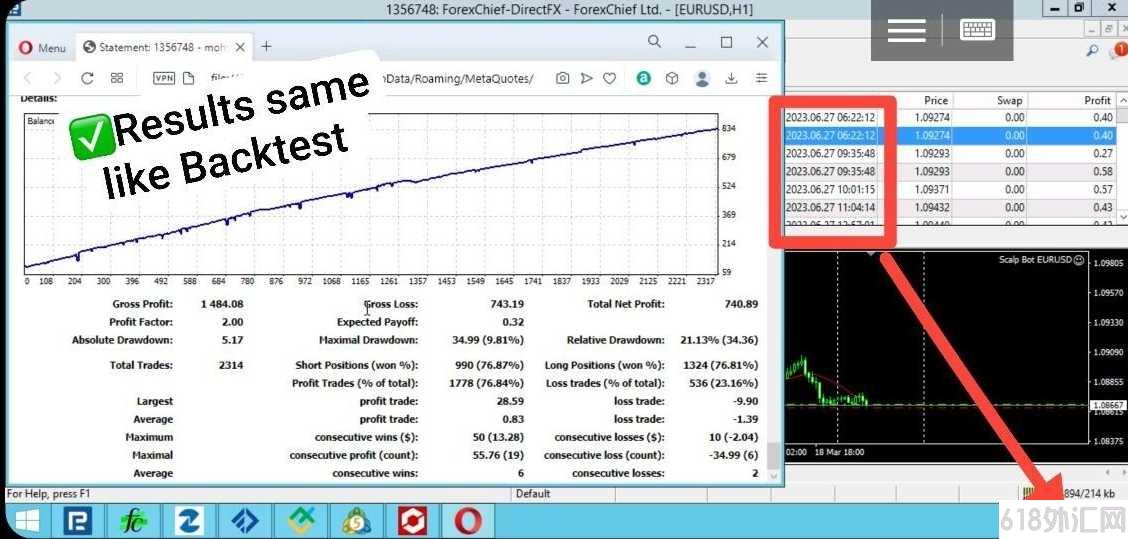Click the MetaQuotes file path address field
1128x539 pixels.
(374, 78)
